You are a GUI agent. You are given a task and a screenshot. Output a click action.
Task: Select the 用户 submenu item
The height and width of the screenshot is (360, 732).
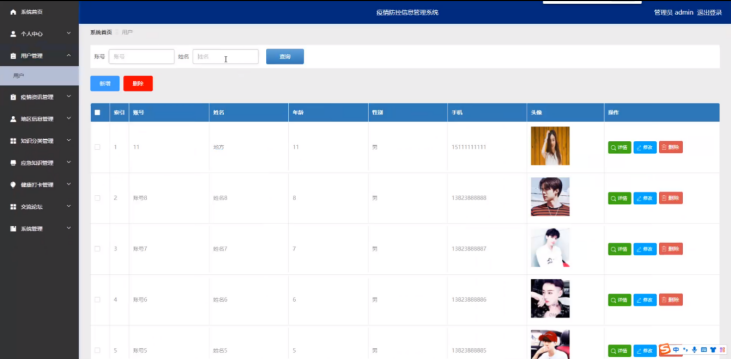(39, 76)
